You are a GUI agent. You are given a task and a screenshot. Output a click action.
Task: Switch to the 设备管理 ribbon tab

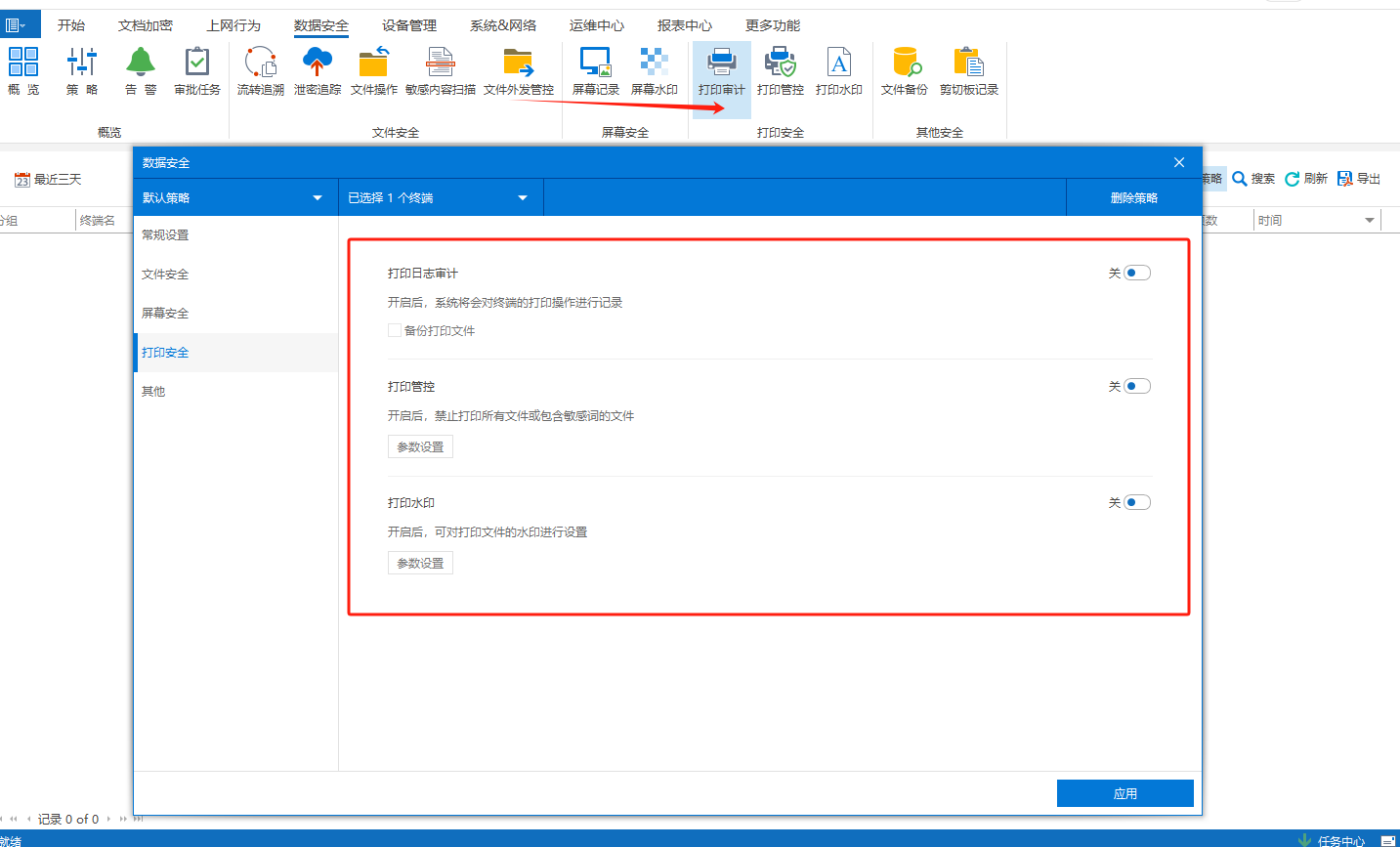409,25
